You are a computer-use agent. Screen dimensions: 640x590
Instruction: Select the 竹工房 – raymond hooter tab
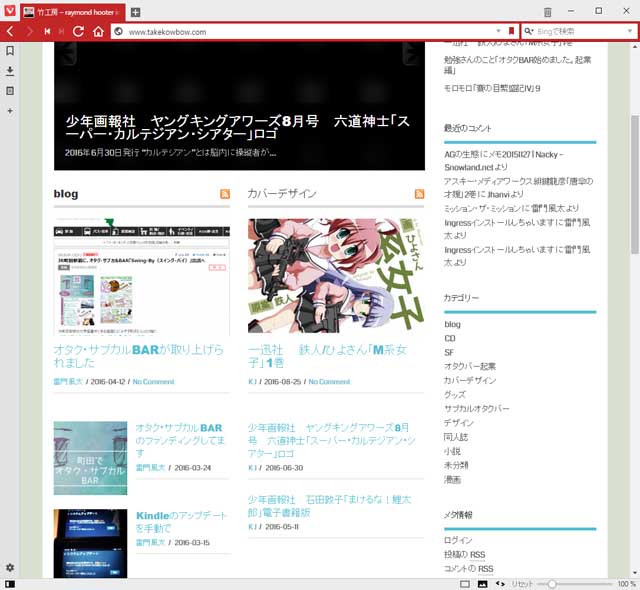tap(73, 12)
